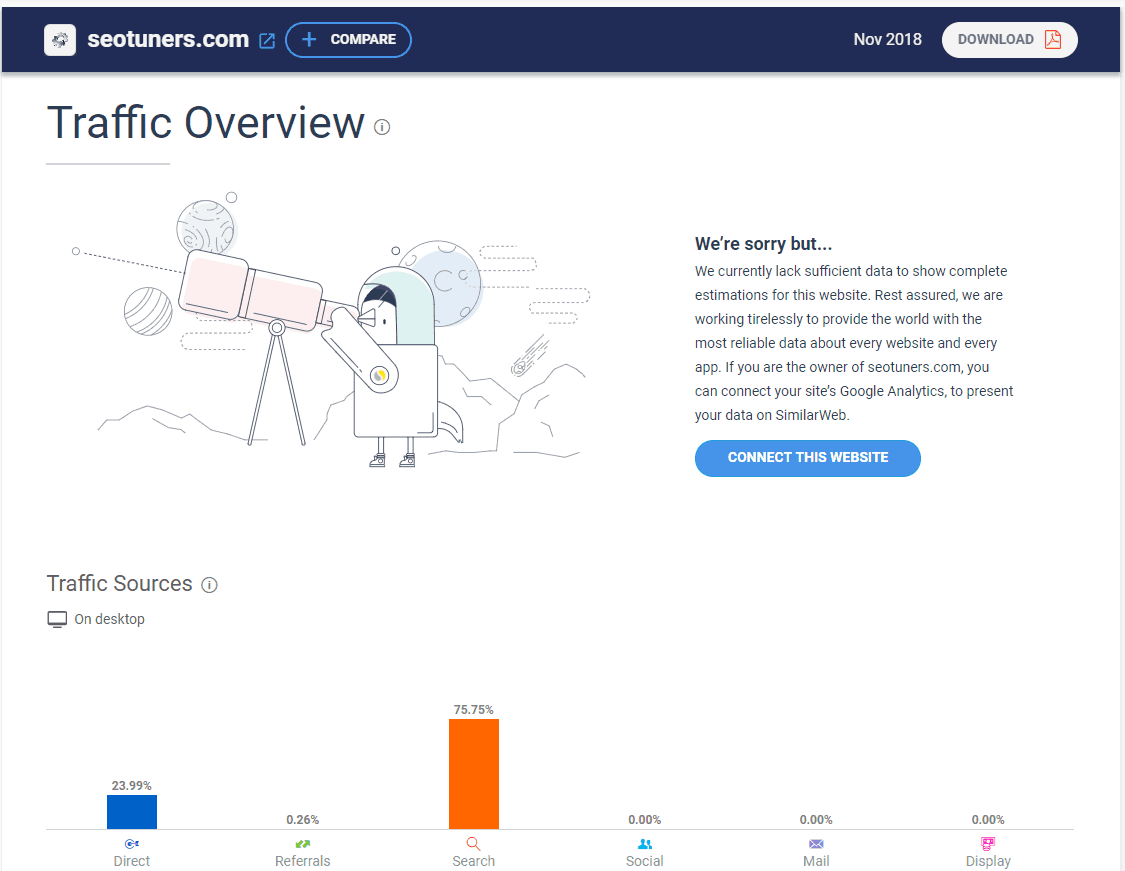
Task: Select the Social category label
Action: (645, 861)
